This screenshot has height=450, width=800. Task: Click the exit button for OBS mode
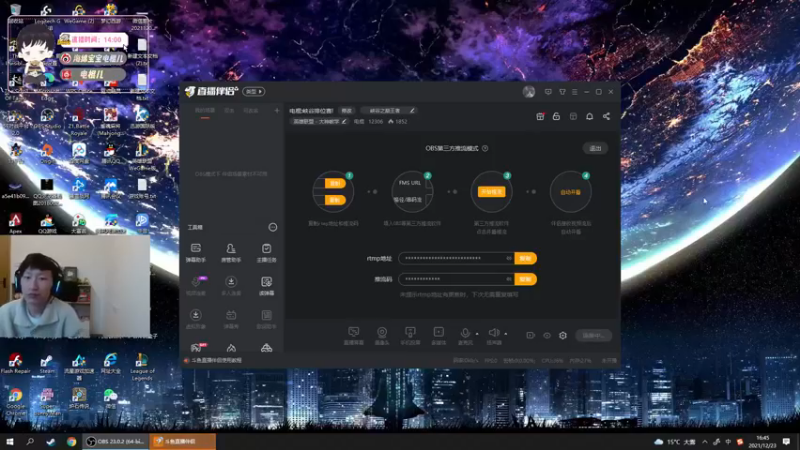tap(595, 148)
